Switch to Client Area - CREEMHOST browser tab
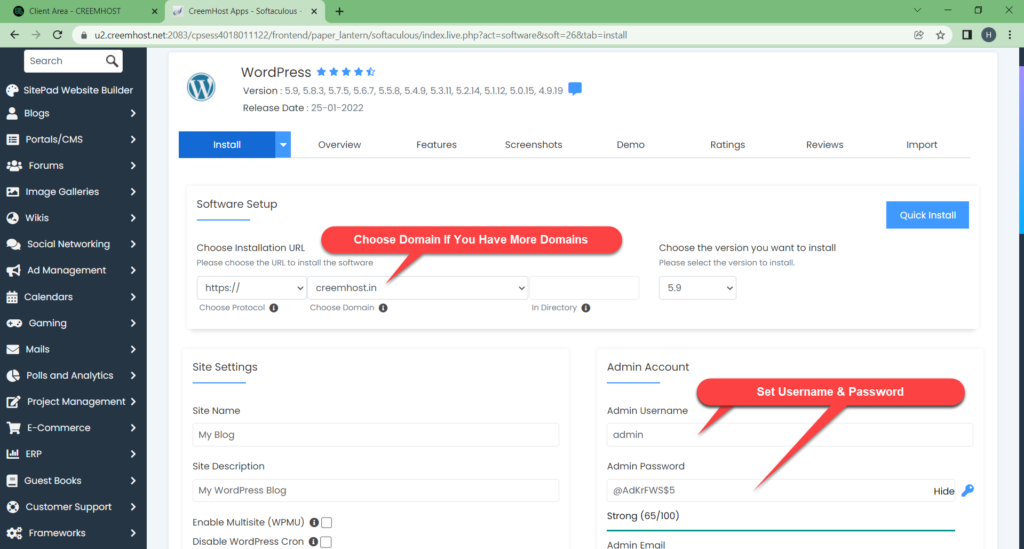Screen dimensions: 1024x549 coord(85,11)
